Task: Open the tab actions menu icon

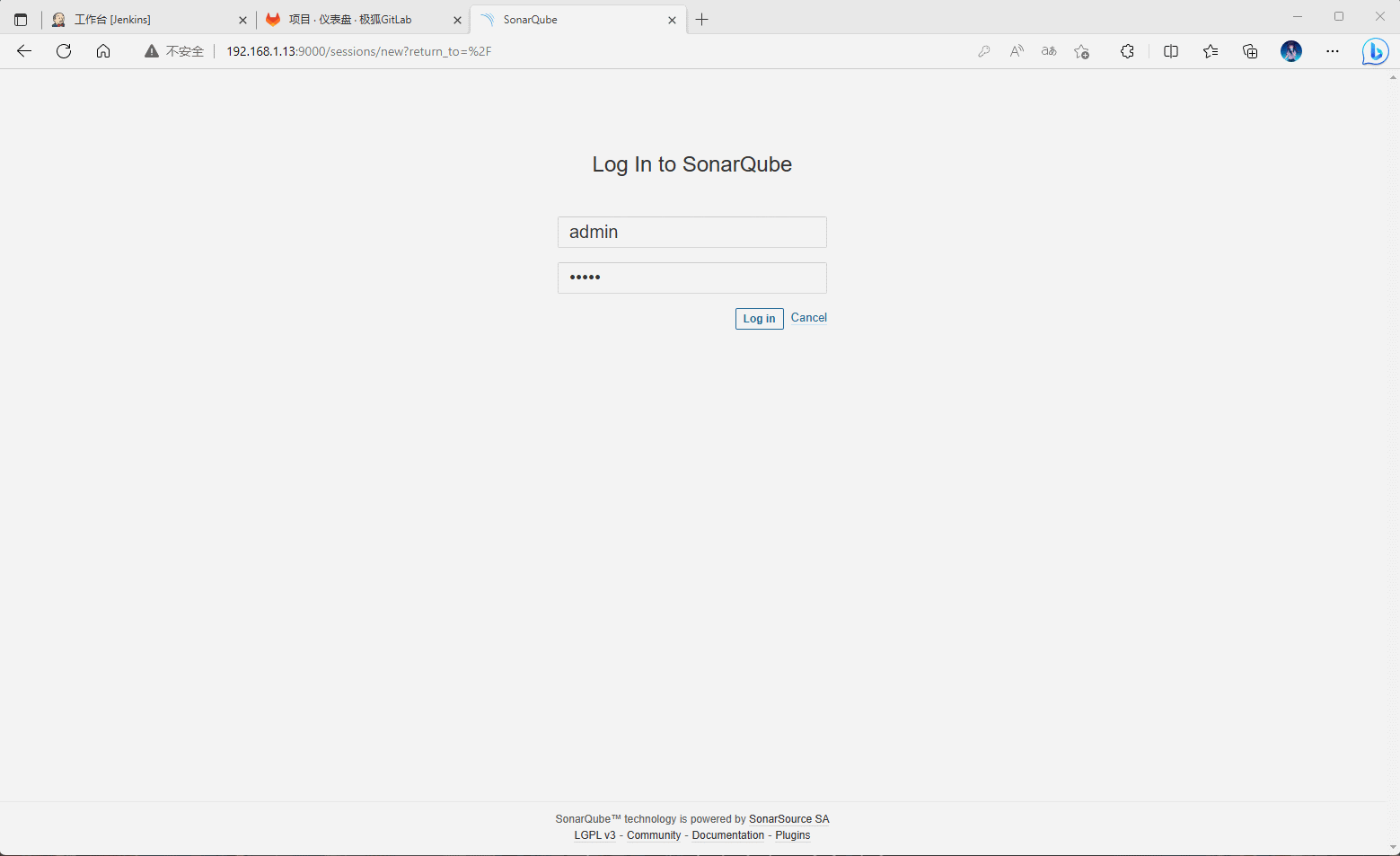Action: (21, 19)
